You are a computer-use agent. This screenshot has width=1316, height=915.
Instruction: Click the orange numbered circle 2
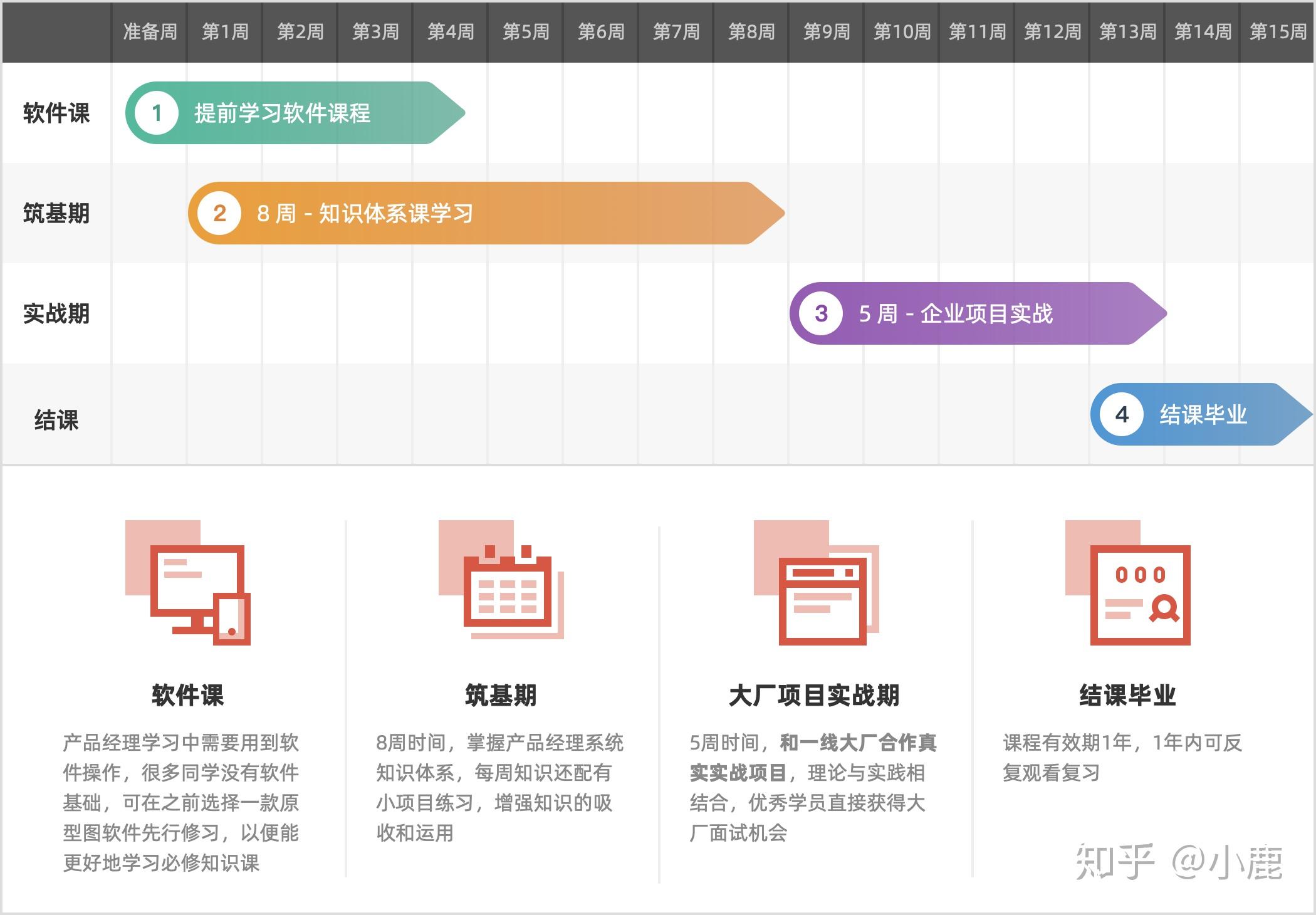(219, 213)
